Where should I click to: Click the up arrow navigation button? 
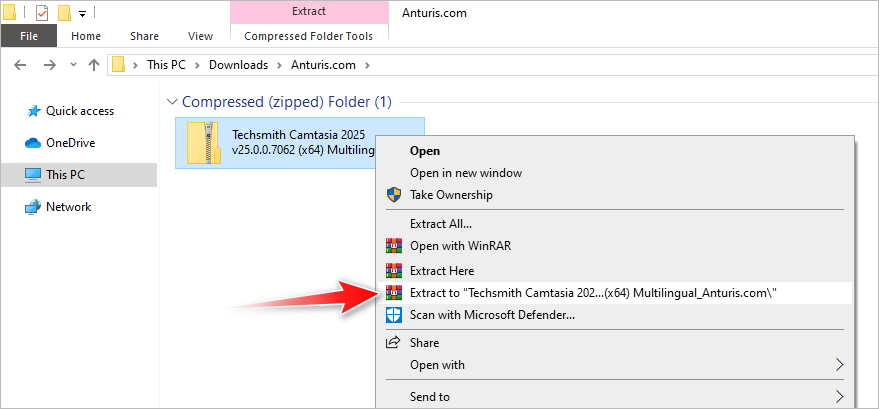[94, 65]
